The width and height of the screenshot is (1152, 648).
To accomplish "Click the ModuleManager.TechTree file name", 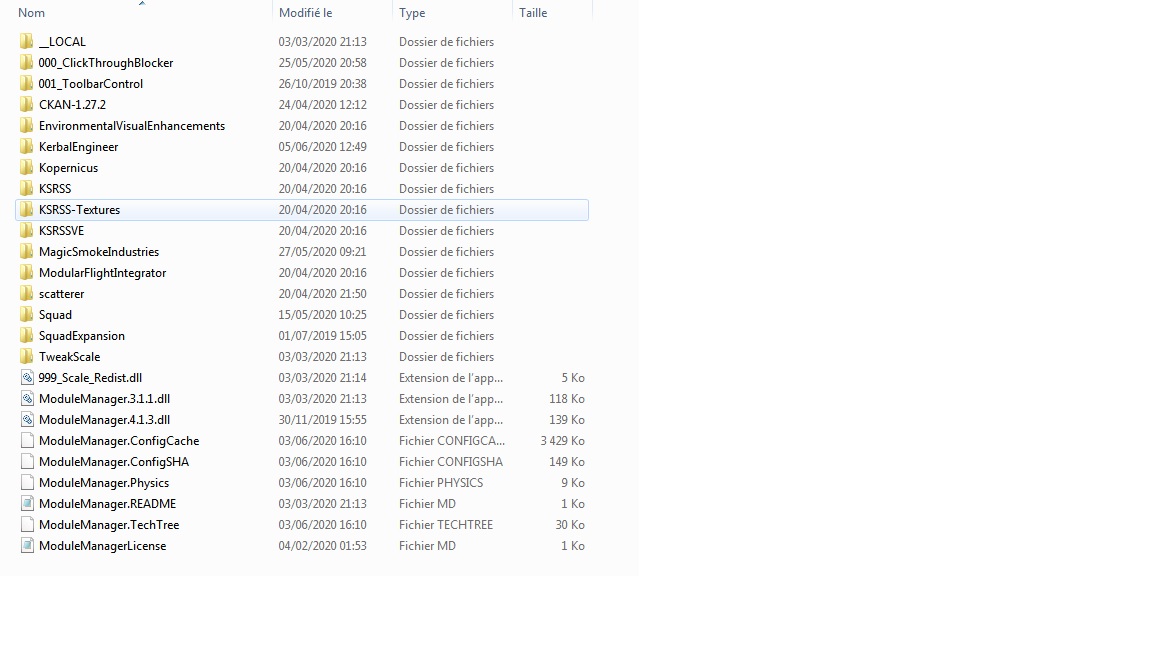I will (x=109, y=525).
